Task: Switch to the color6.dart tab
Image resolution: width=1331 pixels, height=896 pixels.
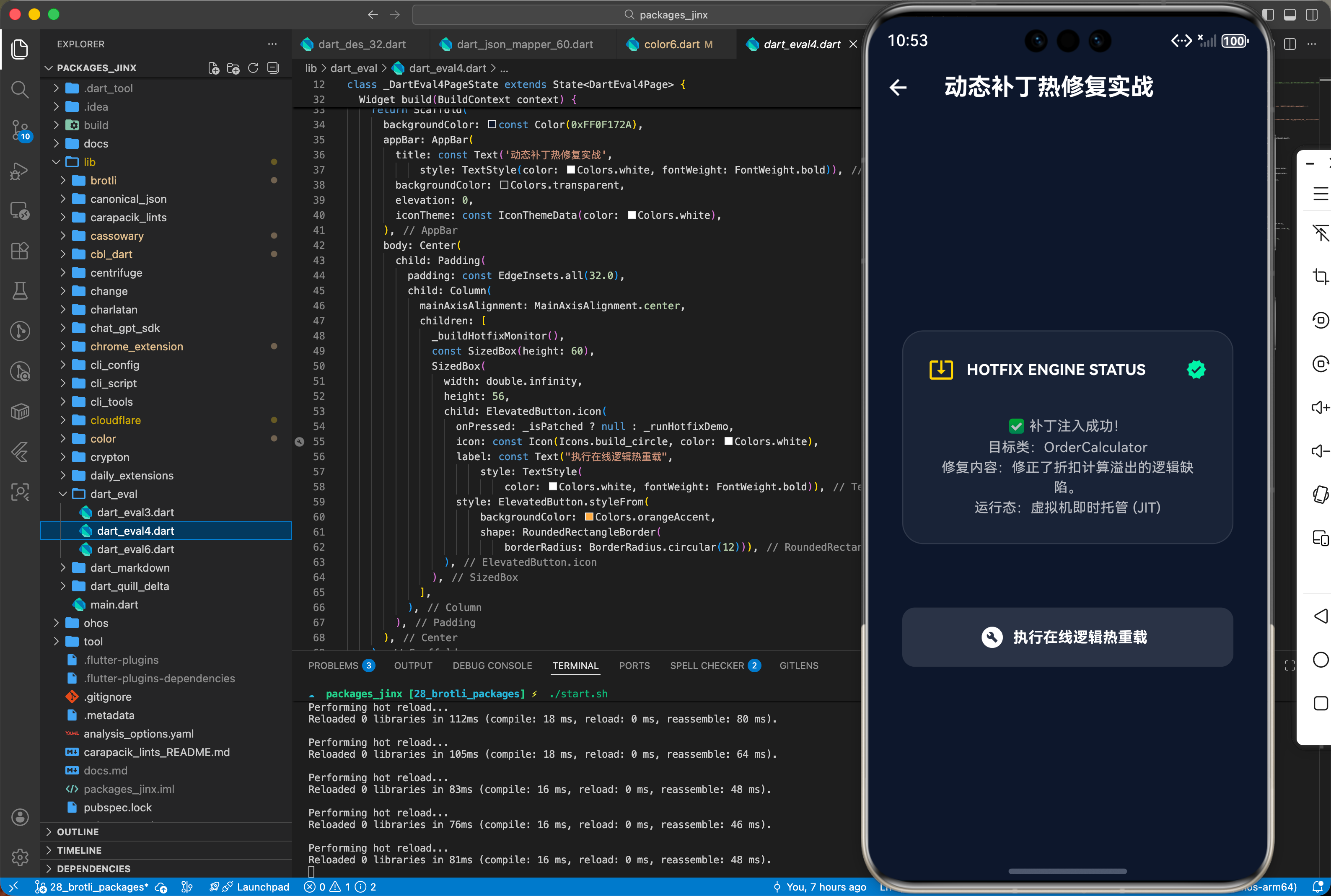Action: pos(671,44)
